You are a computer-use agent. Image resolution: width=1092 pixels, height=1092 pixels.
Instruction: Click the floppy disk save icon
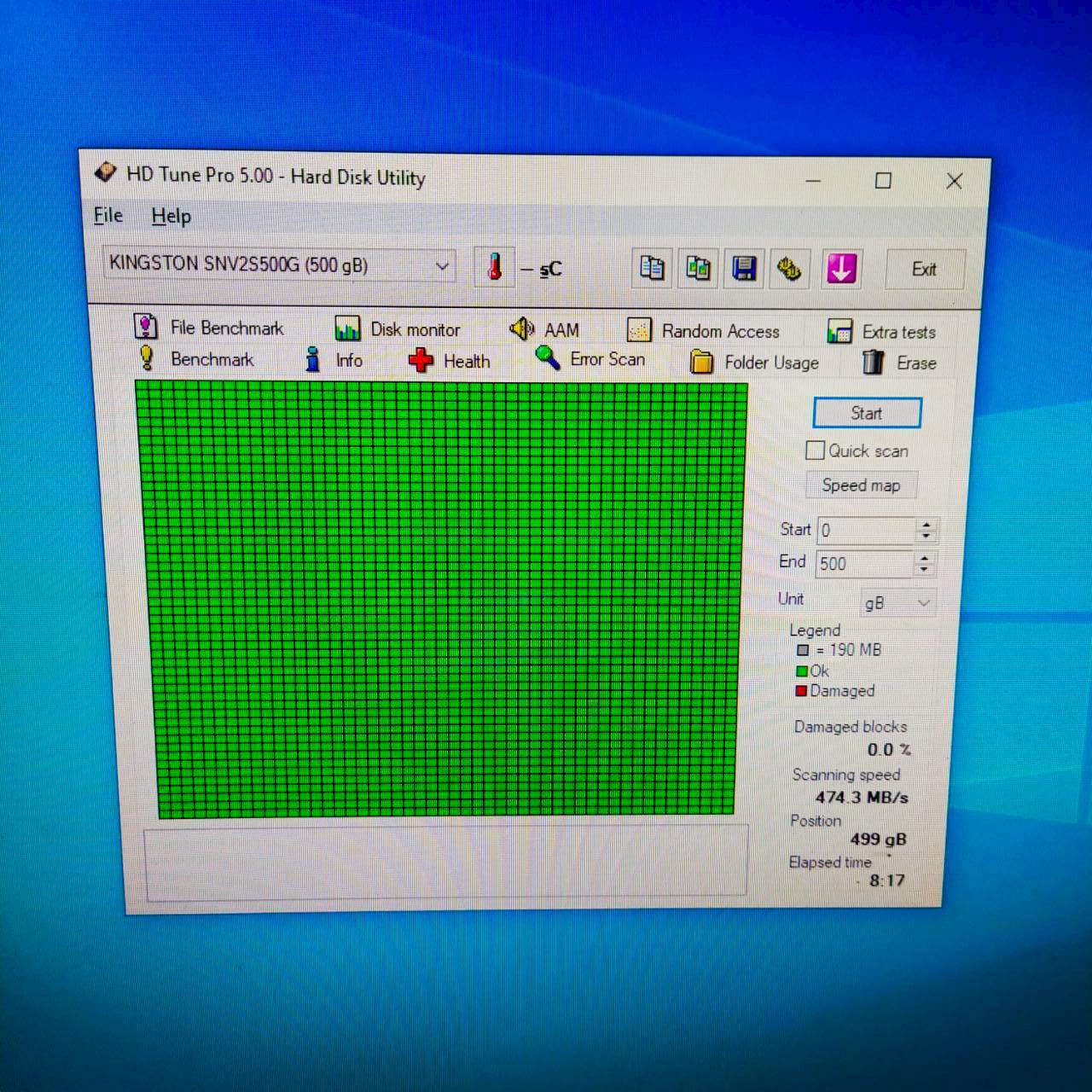click(744, 270)
